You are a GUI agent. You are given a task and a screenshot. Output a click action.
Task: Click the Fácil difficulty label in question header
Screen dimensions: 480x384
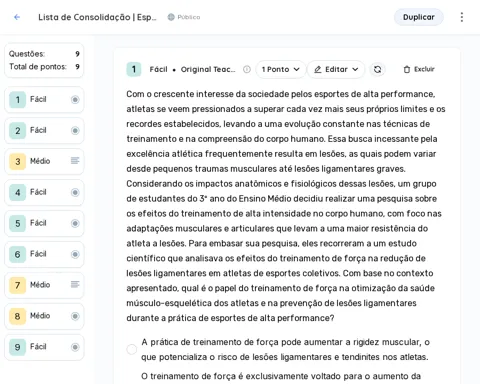pos(159,69)
